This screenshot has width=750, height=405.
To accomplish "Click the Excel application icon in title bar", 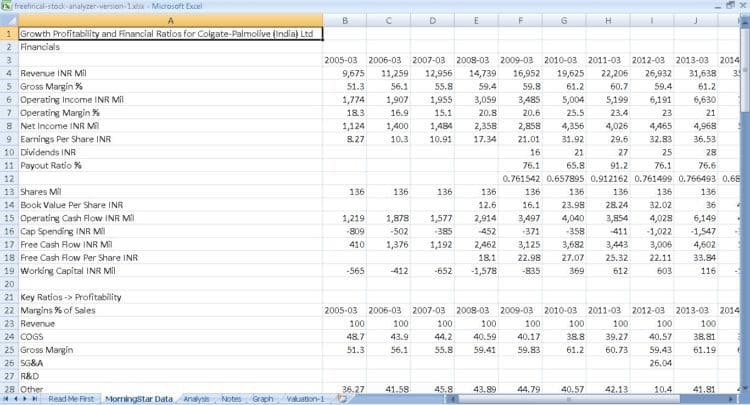I will pyautogui.click(x=6, y=6).
